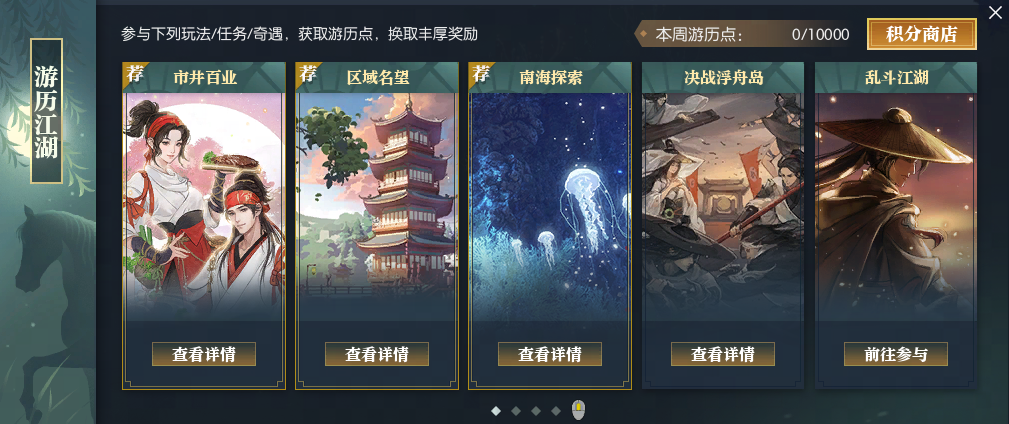Click 查看详情 under 决战浮舟岛
Viewport: 1009px width, 424px height.
click(723, 354)
